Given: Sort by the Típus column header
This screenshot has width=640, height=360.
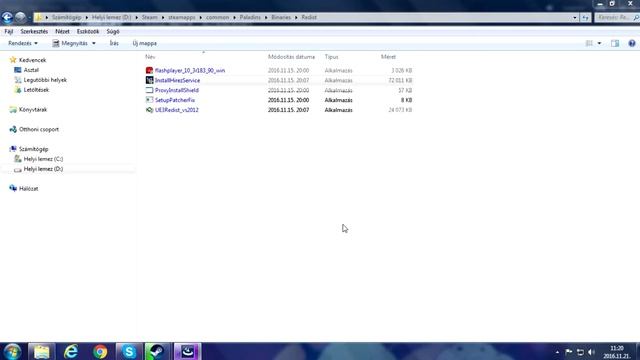Looking at the screenshot, I should tap(331, 57).
